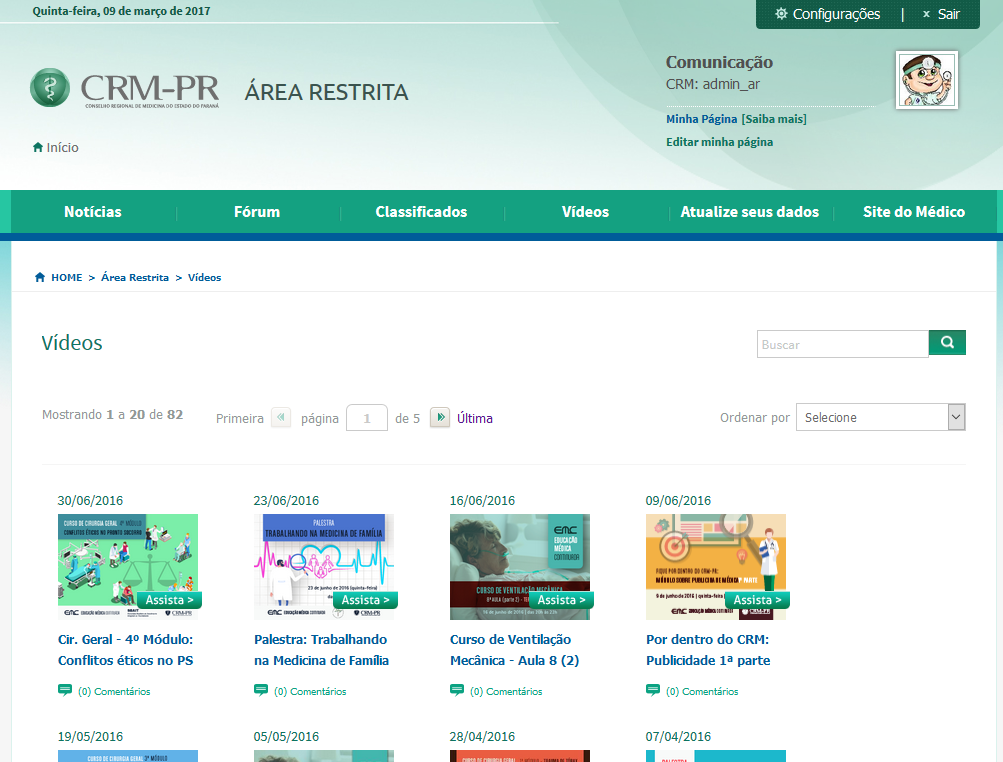Click the date 05/05/2016
The height and width of the screenshot is (762, 1003).
point(286,736)
